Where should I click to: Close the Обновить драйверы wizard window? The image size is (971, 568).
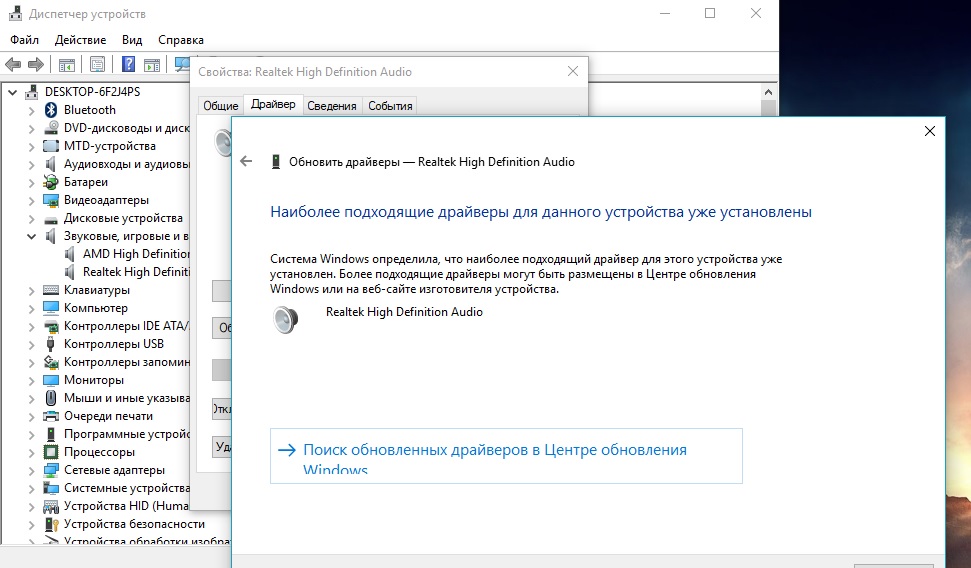tap(930, 131)
